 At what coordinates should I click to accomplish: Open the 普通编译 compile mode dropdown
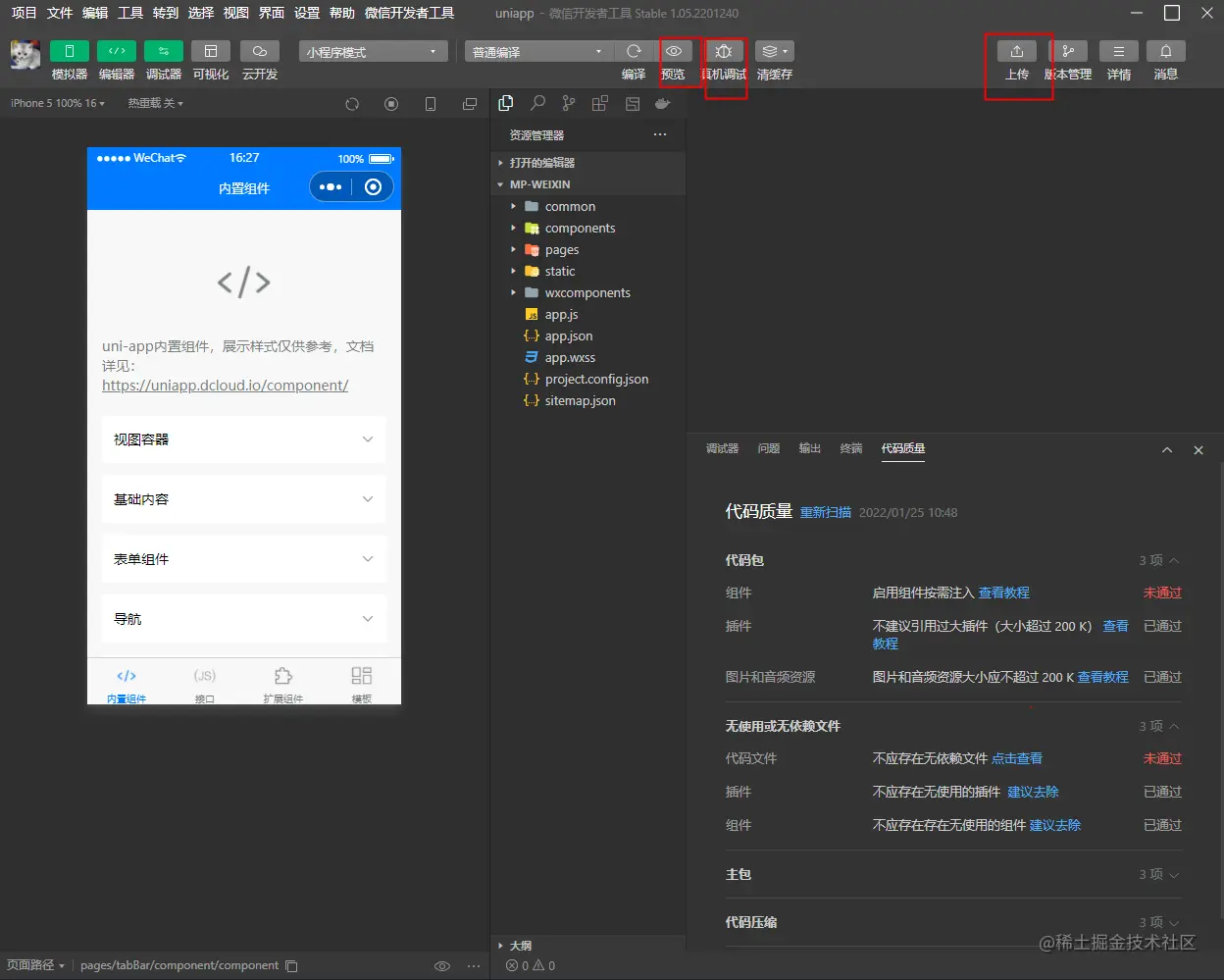pos(538,52)
